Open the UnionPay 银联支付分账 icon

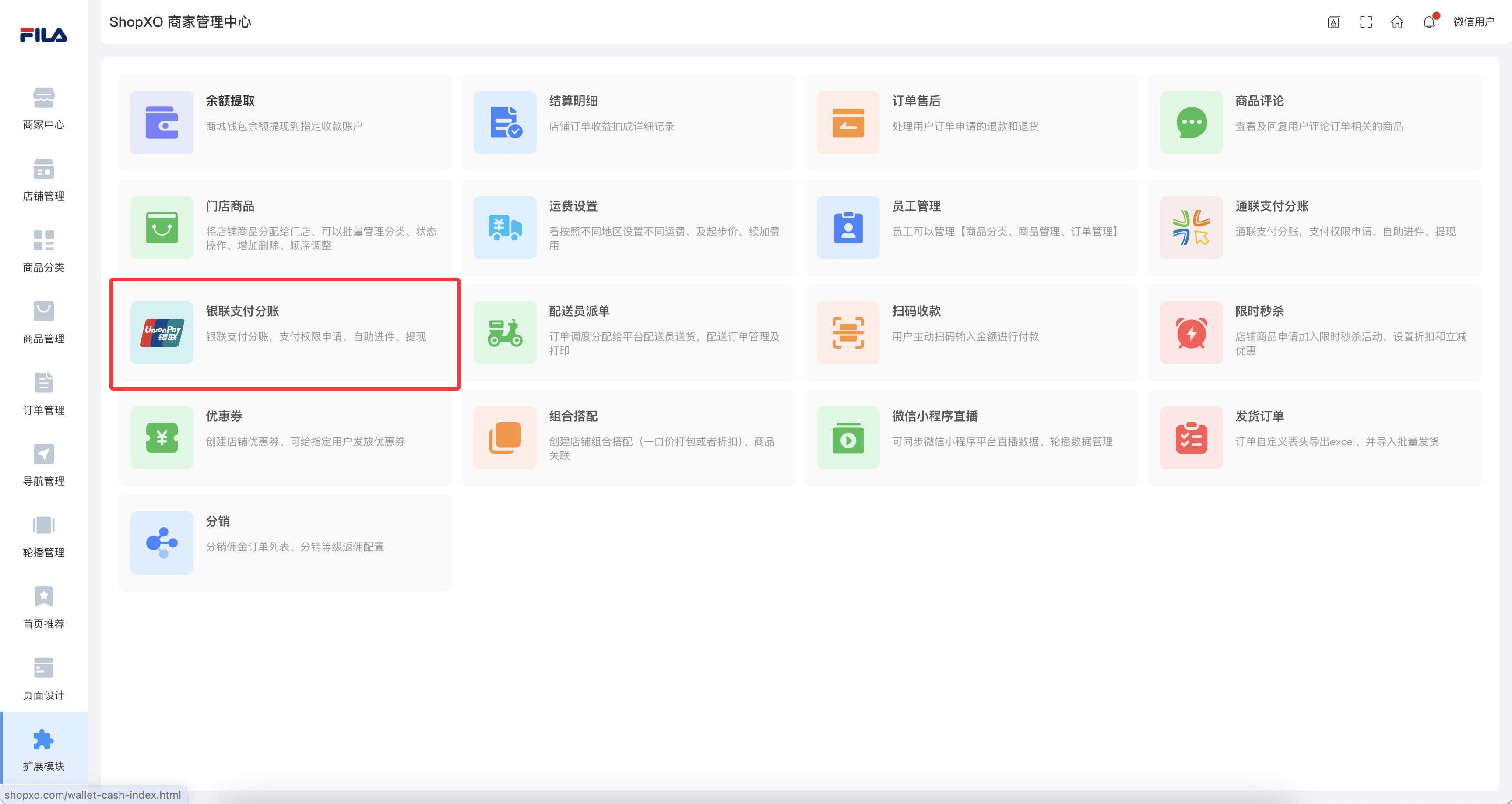coord(162,333)
